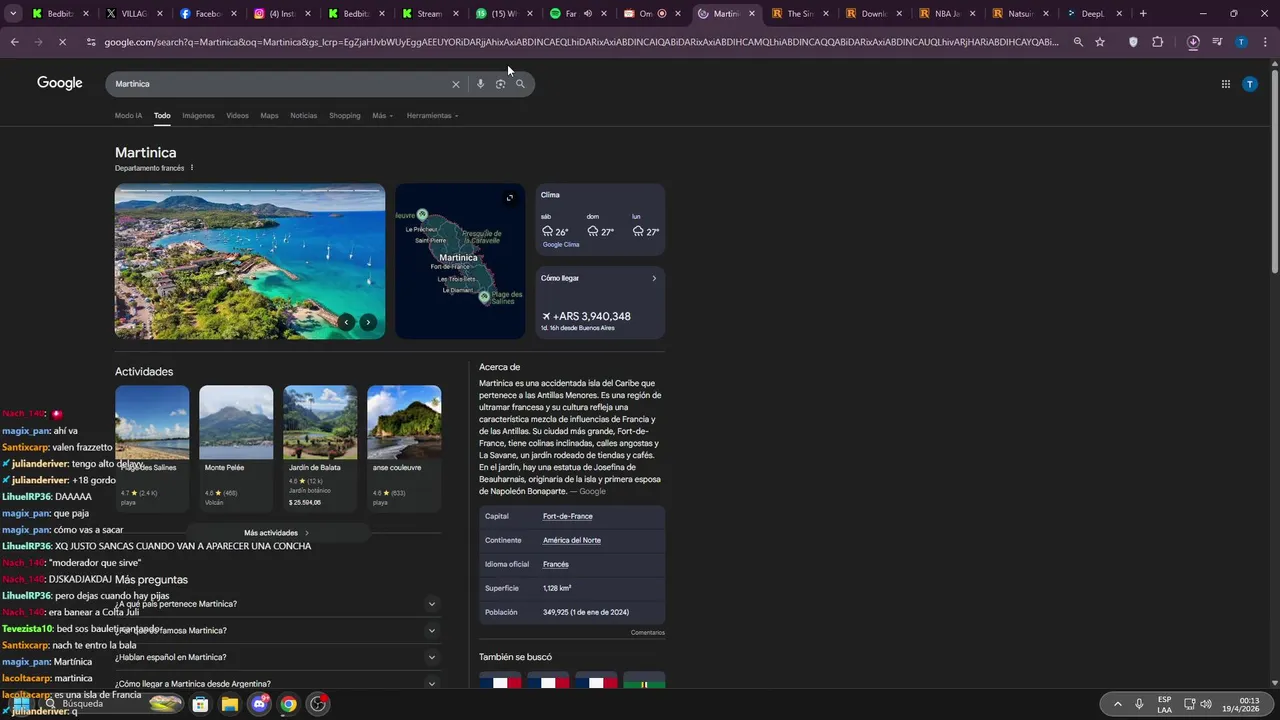Select the Videos results tab
The width and height of the screenshot is (1280, 720).
click(x=237, y=115)
